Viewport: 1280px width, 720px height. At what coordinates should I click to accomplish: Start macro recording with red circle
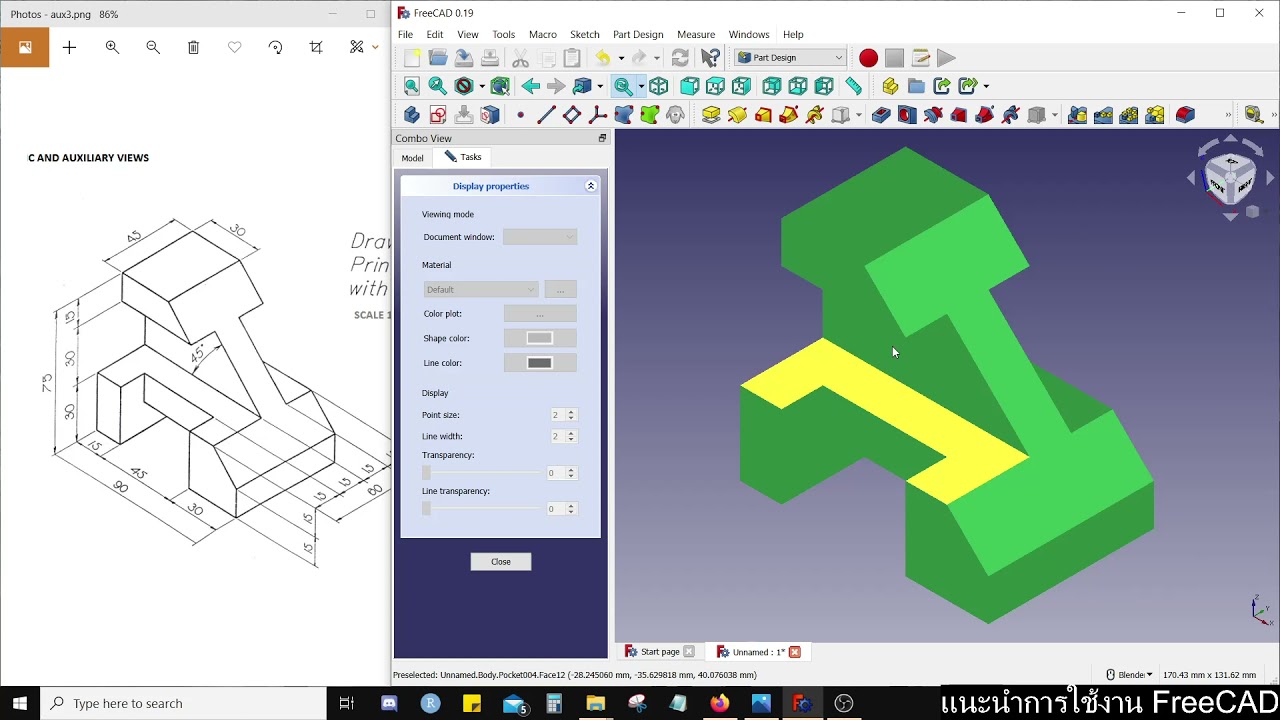pyautogui.click(x=868, y=58)
